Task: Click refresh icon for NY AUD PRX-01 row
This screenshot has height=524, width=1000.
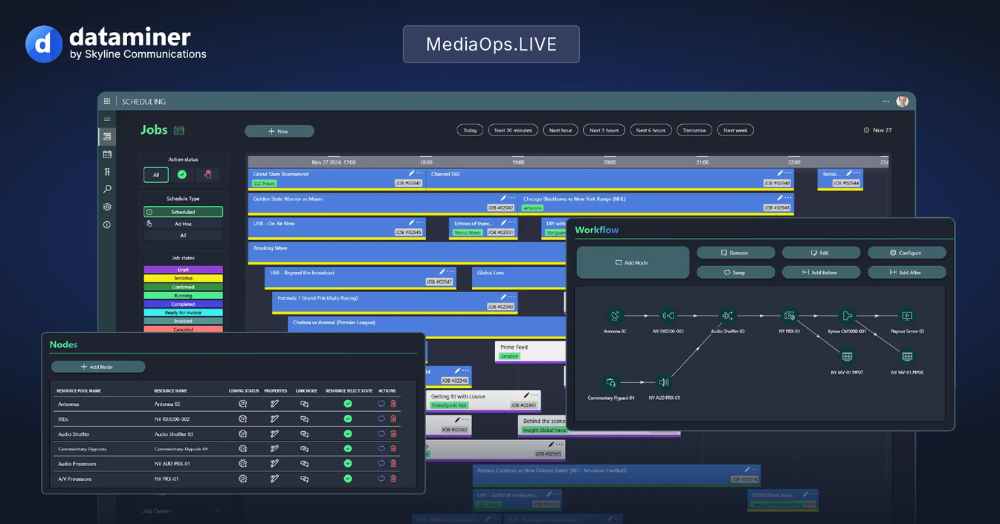Action: [x=380, y=464]
